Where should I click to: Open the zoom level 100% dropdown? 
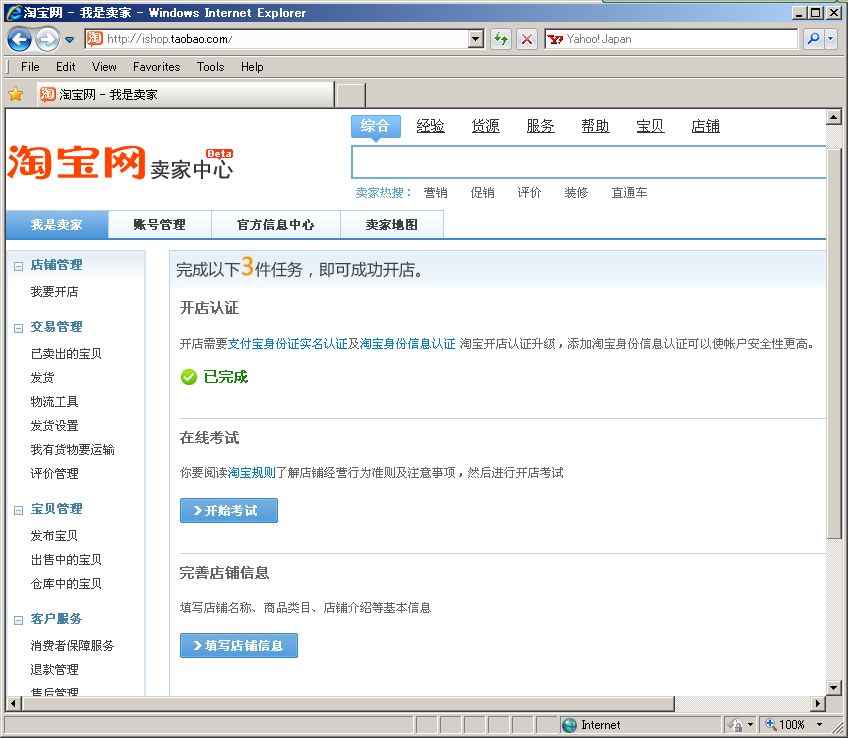coord(820,725)
